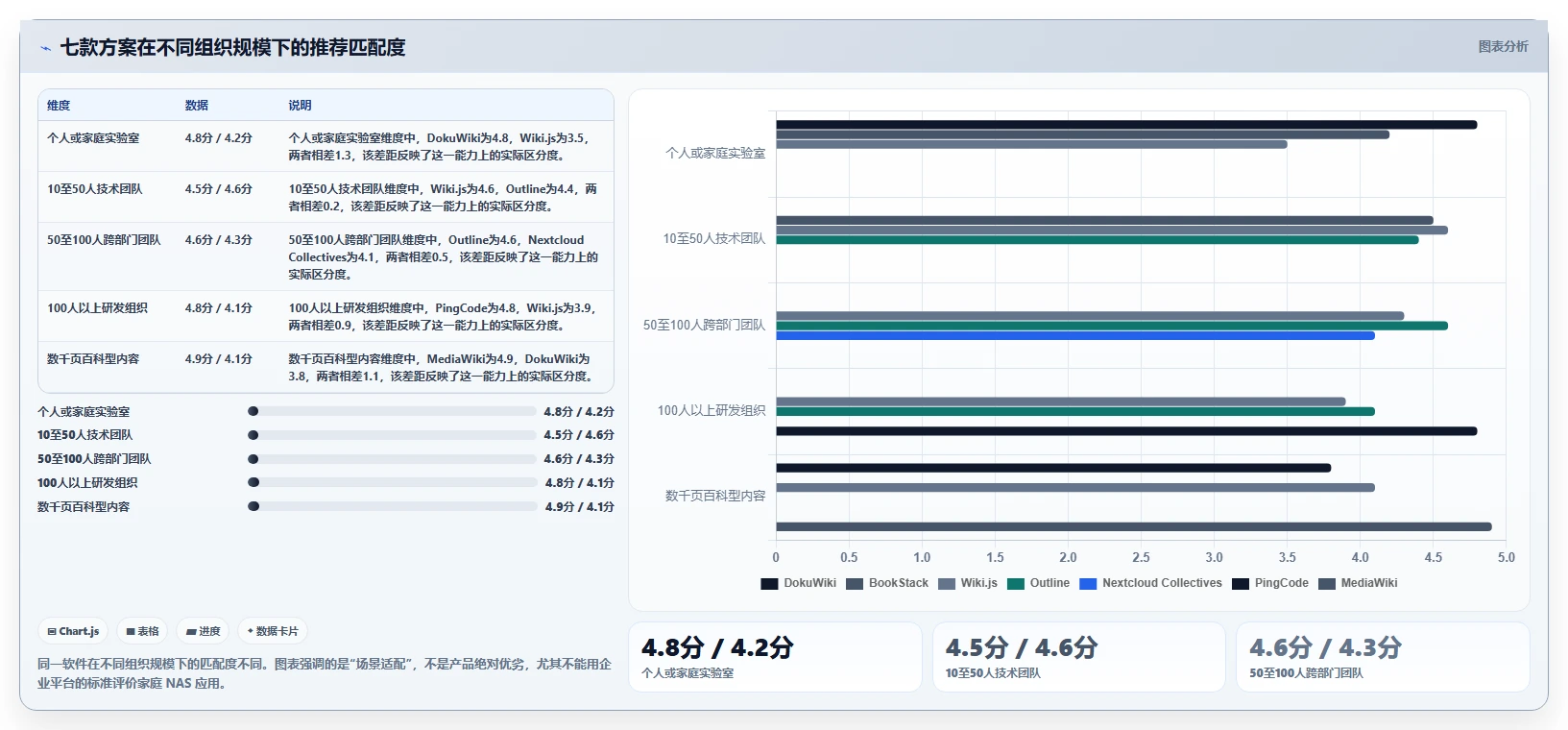This screenshot has width=1568, height=730.
Task: Select the 数据卡片 tag chip
Action: (273, 631)
